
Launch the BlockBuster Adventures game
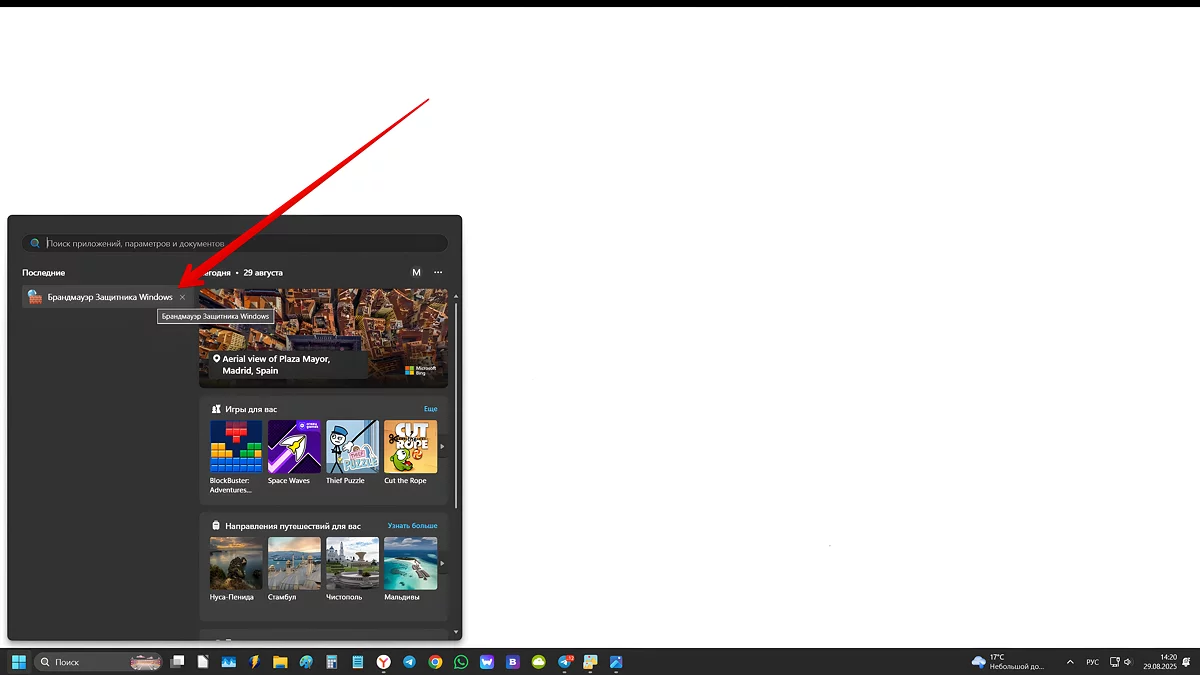[x=236, y=447]
